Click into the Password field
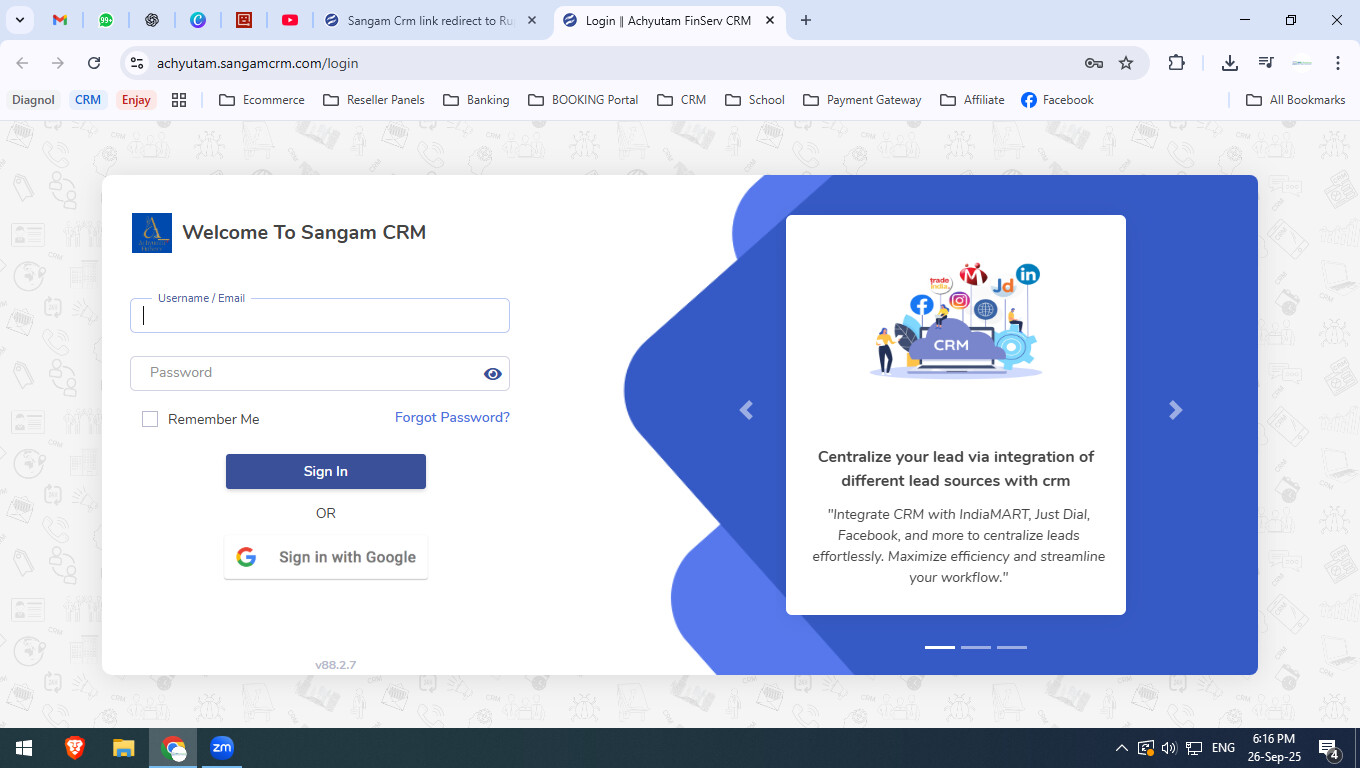The height and width of the screenshot is (768, 1360). [305, 373]
